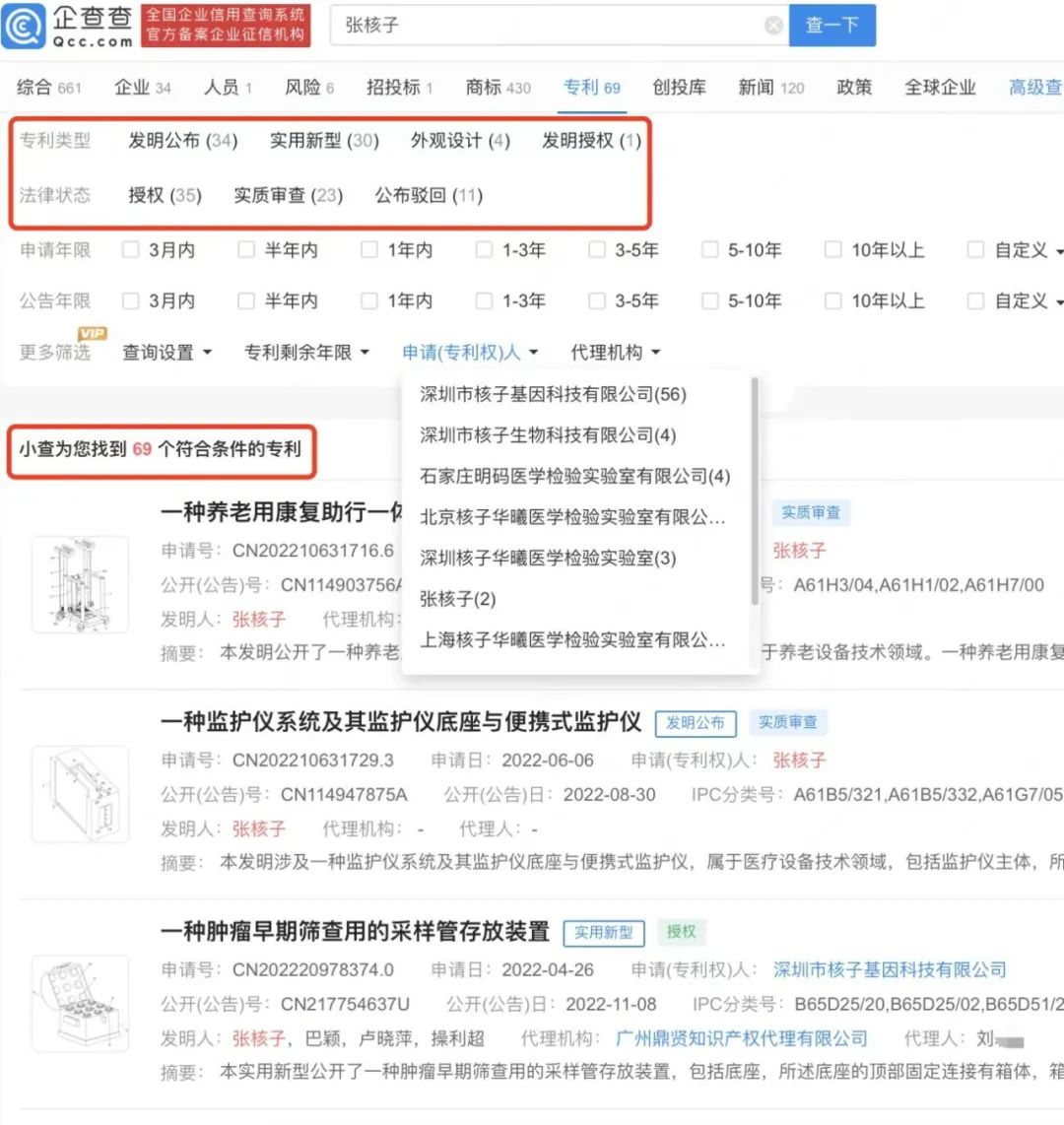The image size is (1064, 1125).
Task: Open 广州鼎贤知识产权代理有限公司 link
Action: click(741, 1038)
